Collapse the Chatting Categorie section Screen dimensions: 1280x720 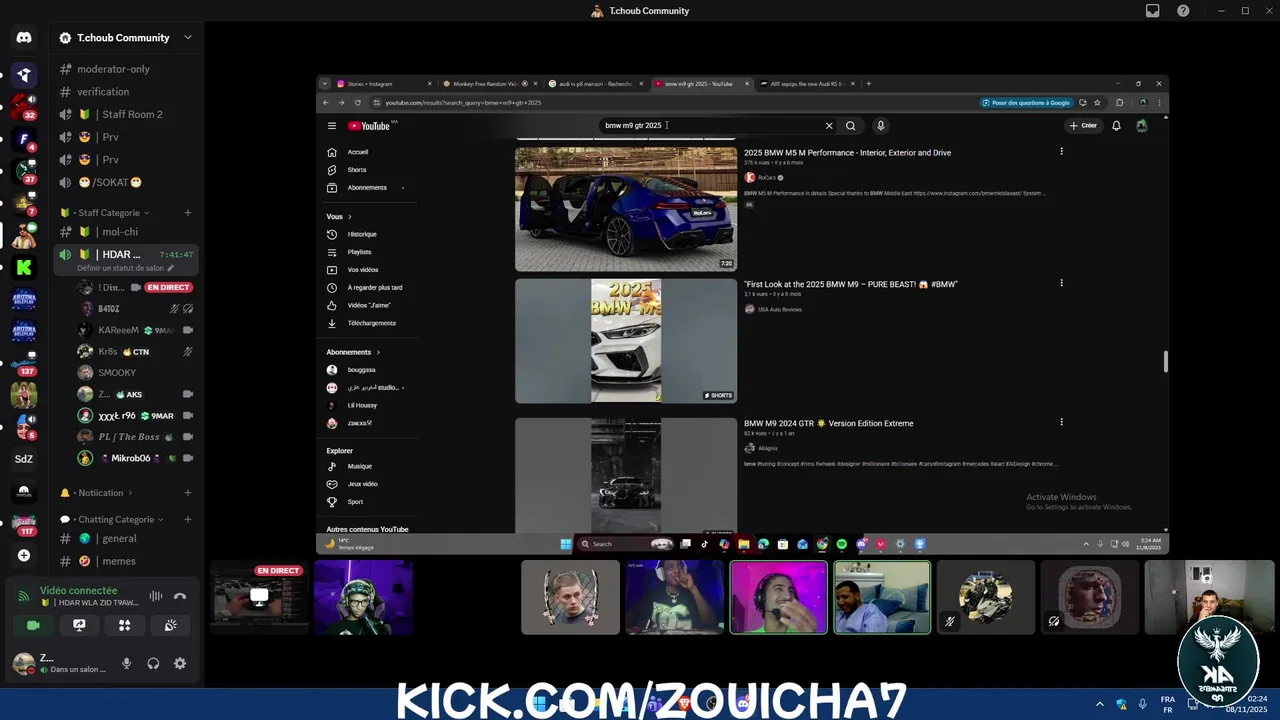(114, 520)
